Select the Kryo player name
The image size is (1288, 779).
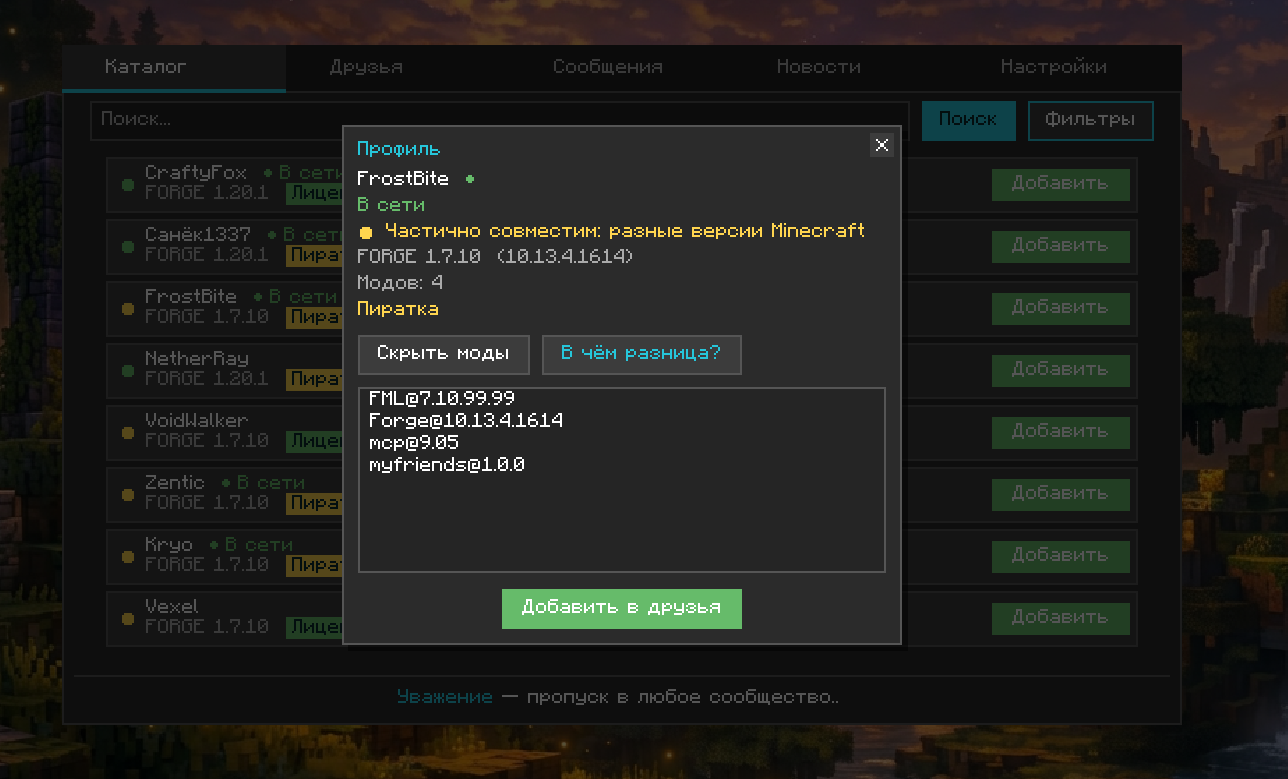coord(169,545)
